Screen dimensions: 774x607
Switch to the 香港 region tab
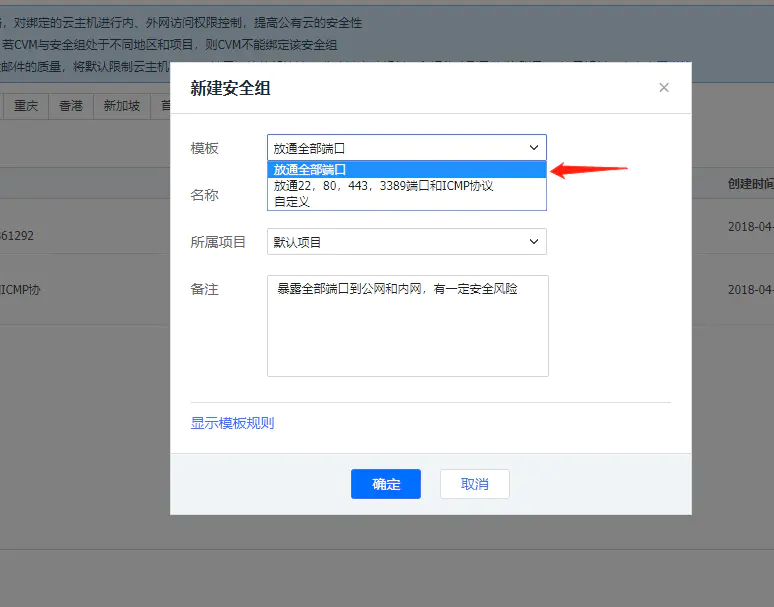[71, 106]
